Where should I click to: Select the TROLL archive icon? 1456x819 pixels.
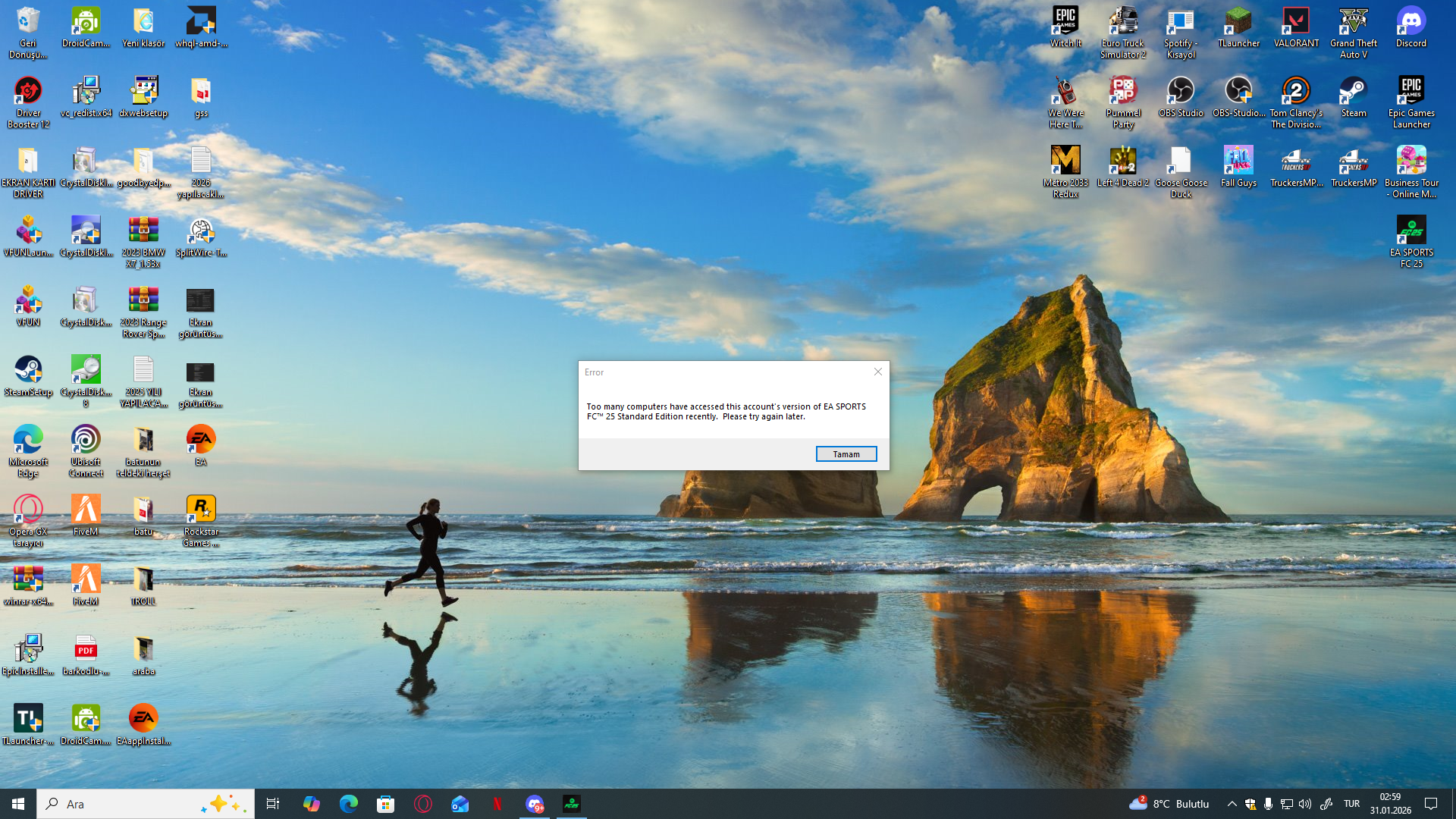click(143, 585)
